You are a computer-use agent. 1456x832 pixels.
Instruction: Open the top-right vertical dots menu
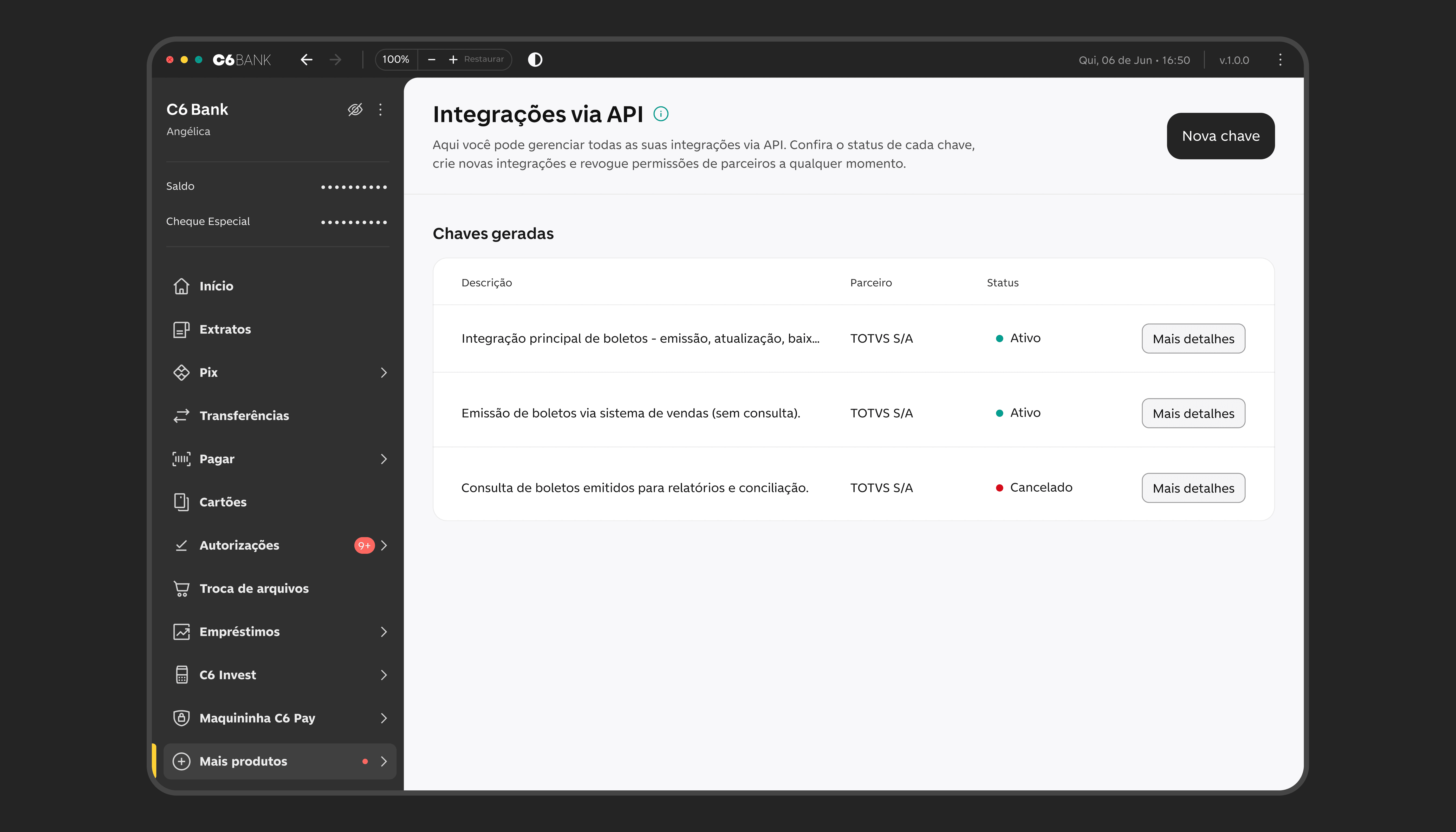[x=1280, y=60]
